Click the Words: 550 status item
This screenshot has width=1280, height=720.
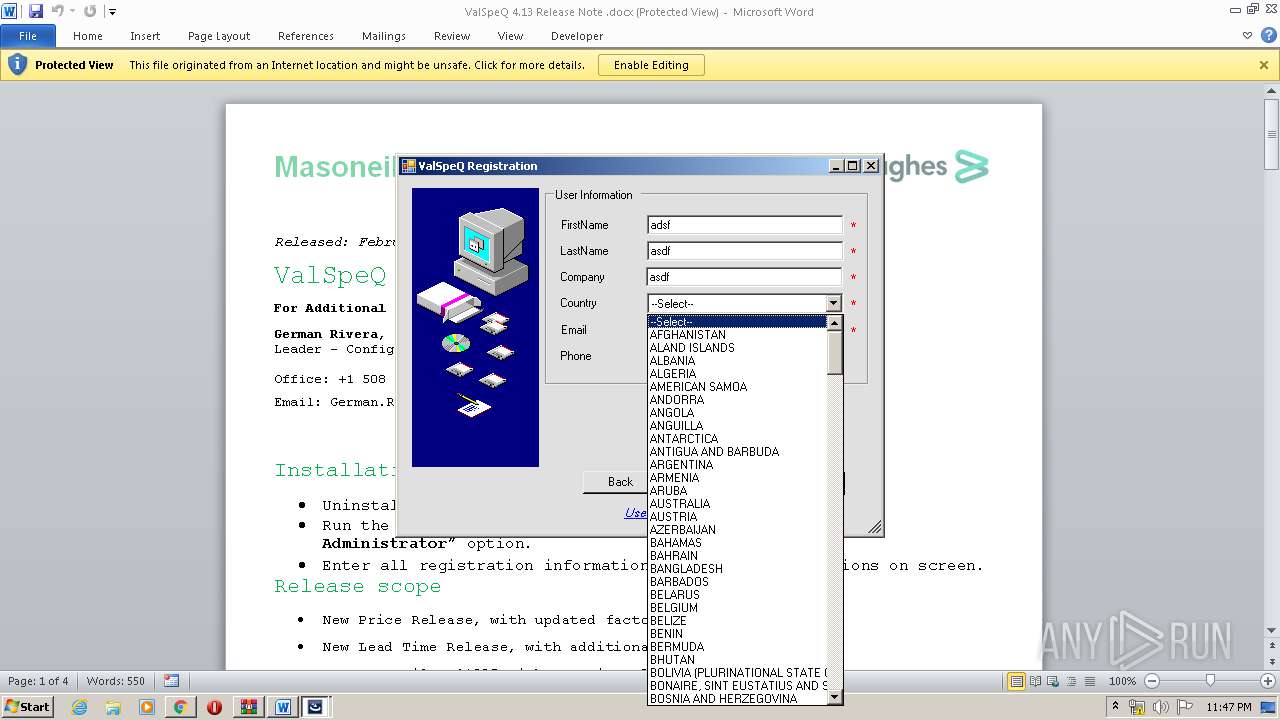pyautogui.click(x=116, y=681)
